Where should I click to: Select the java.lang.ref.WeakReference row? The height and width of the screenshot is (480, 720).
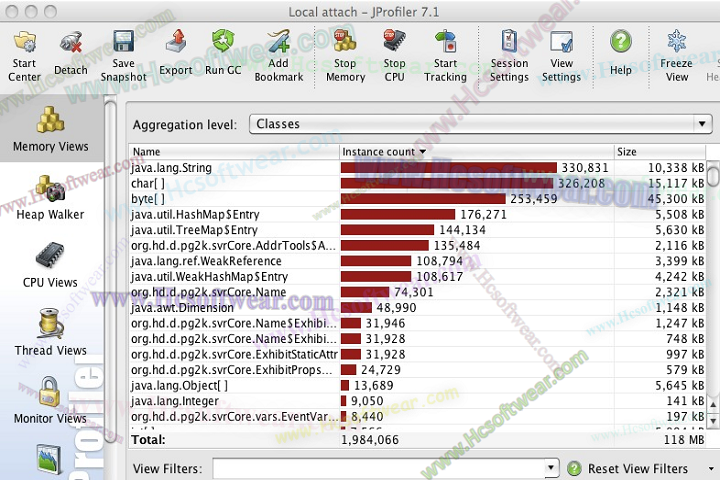pyautogui.click(x=417, y=261)
